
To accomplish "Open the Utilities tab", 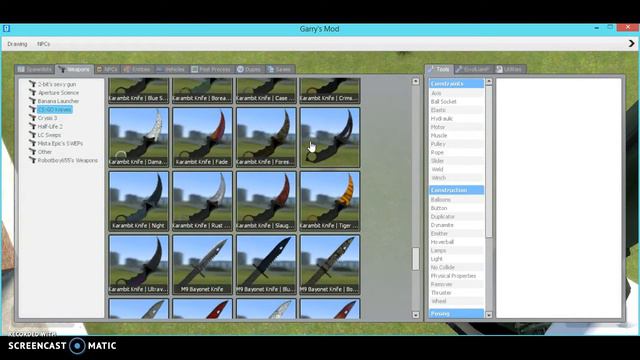I will [x=509, y=69].
